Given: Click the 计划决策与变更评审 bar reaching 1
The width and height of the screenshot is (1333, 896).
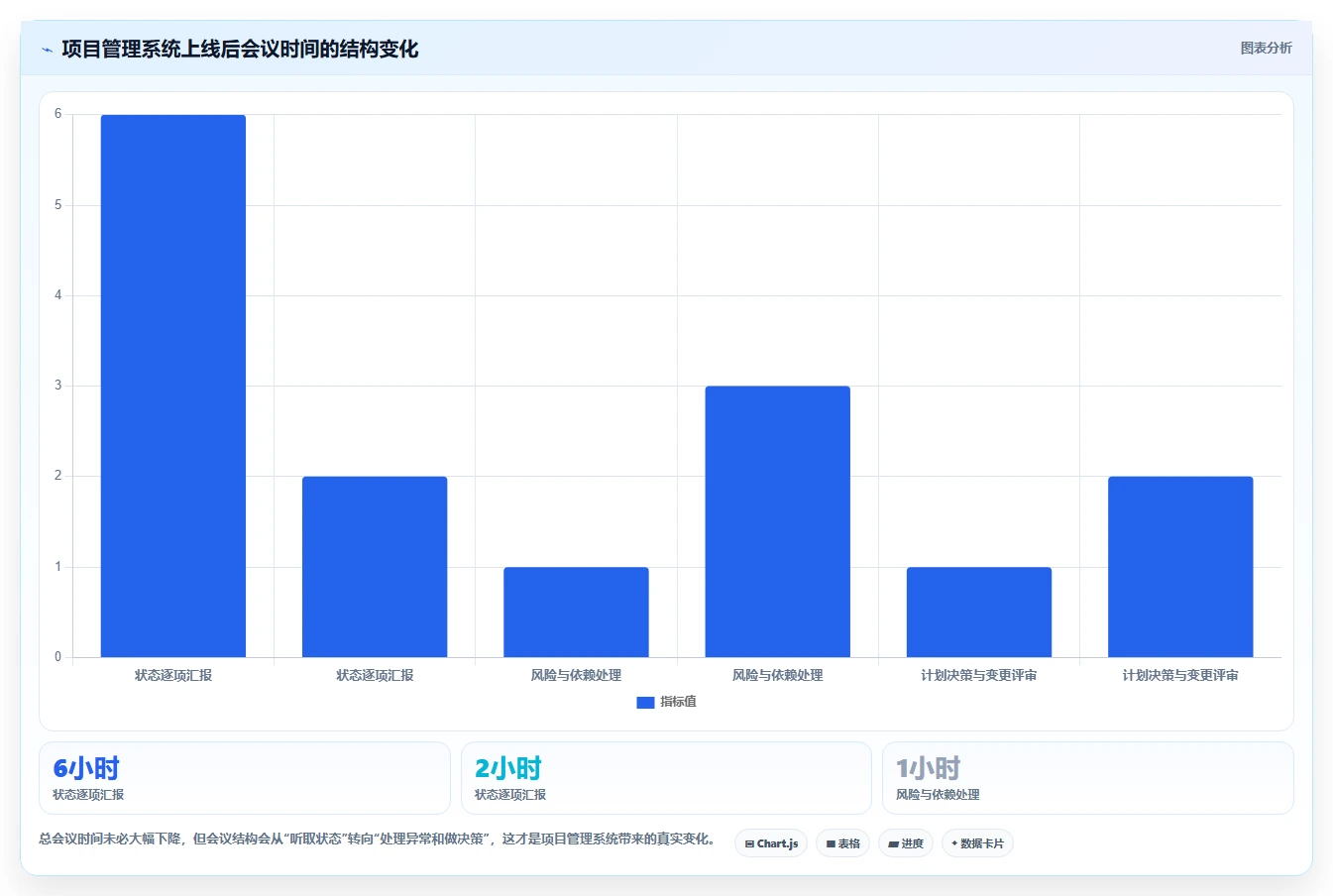Looking at the screenshot, I should [x=979, y=612].
